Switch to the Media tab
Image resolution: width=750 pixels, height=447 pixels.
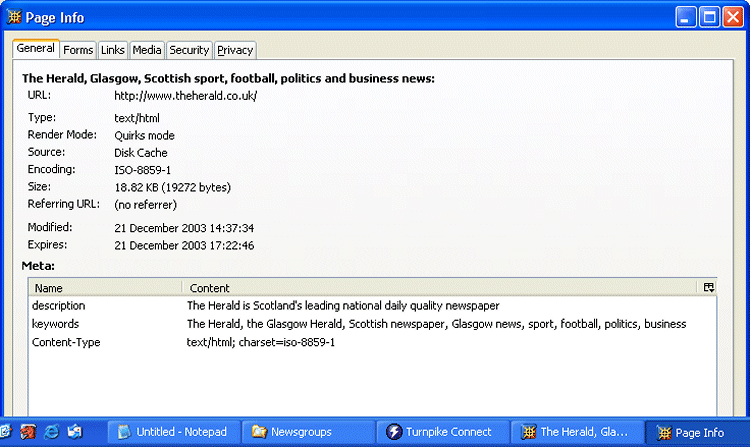click(x=147, y=50)
